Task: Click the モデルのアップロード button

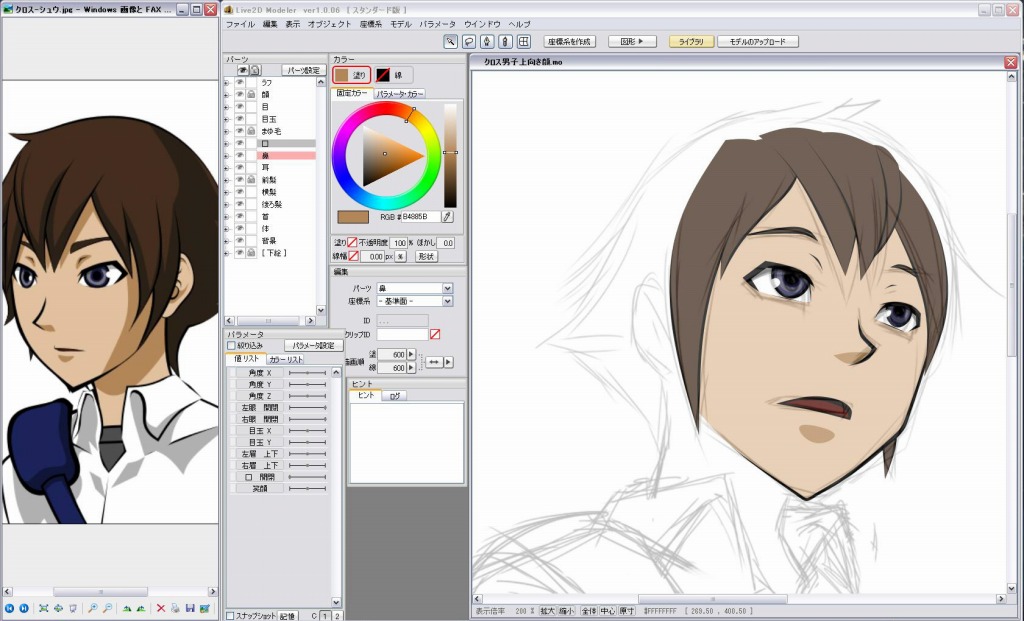Action: tap(758, 41)
